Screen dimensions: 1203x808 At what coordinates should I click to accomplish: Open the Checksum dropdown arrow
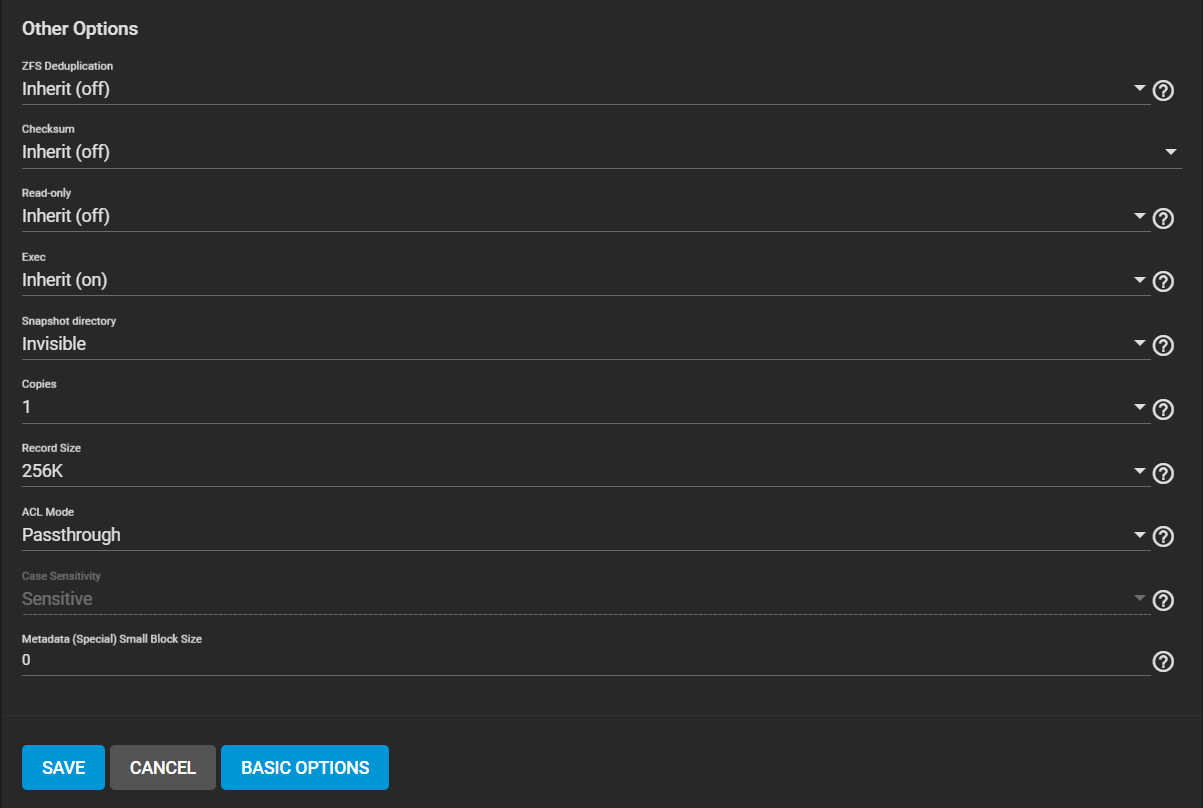pyautogui.click(x=1171, y=152)
